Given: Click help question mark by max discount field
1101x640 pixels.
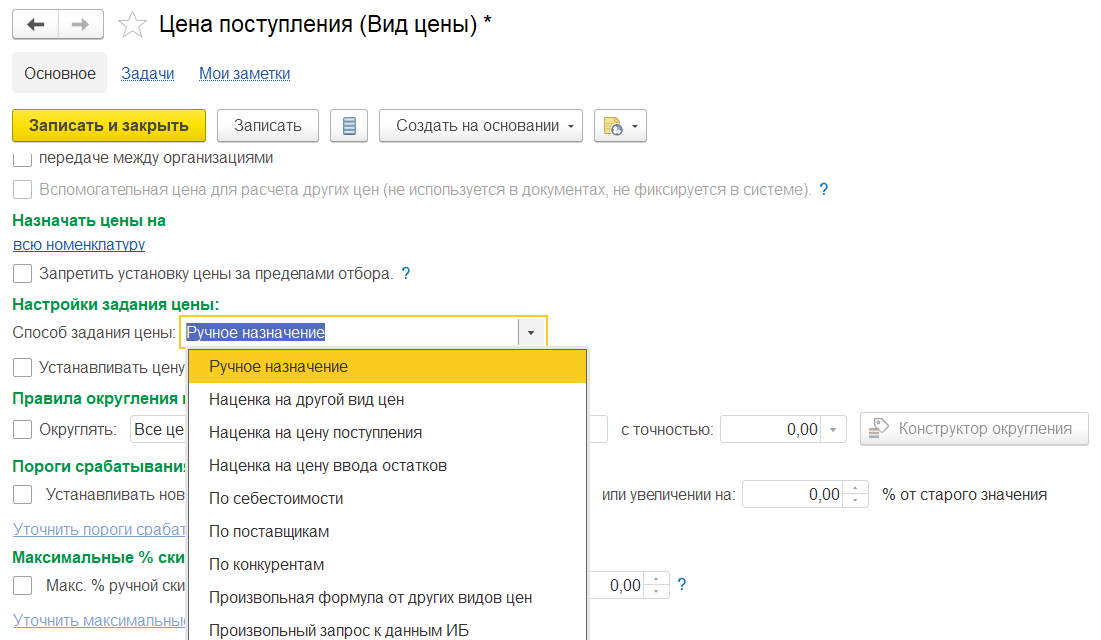Looking at the screenshot, I should (x=682, y=585).
